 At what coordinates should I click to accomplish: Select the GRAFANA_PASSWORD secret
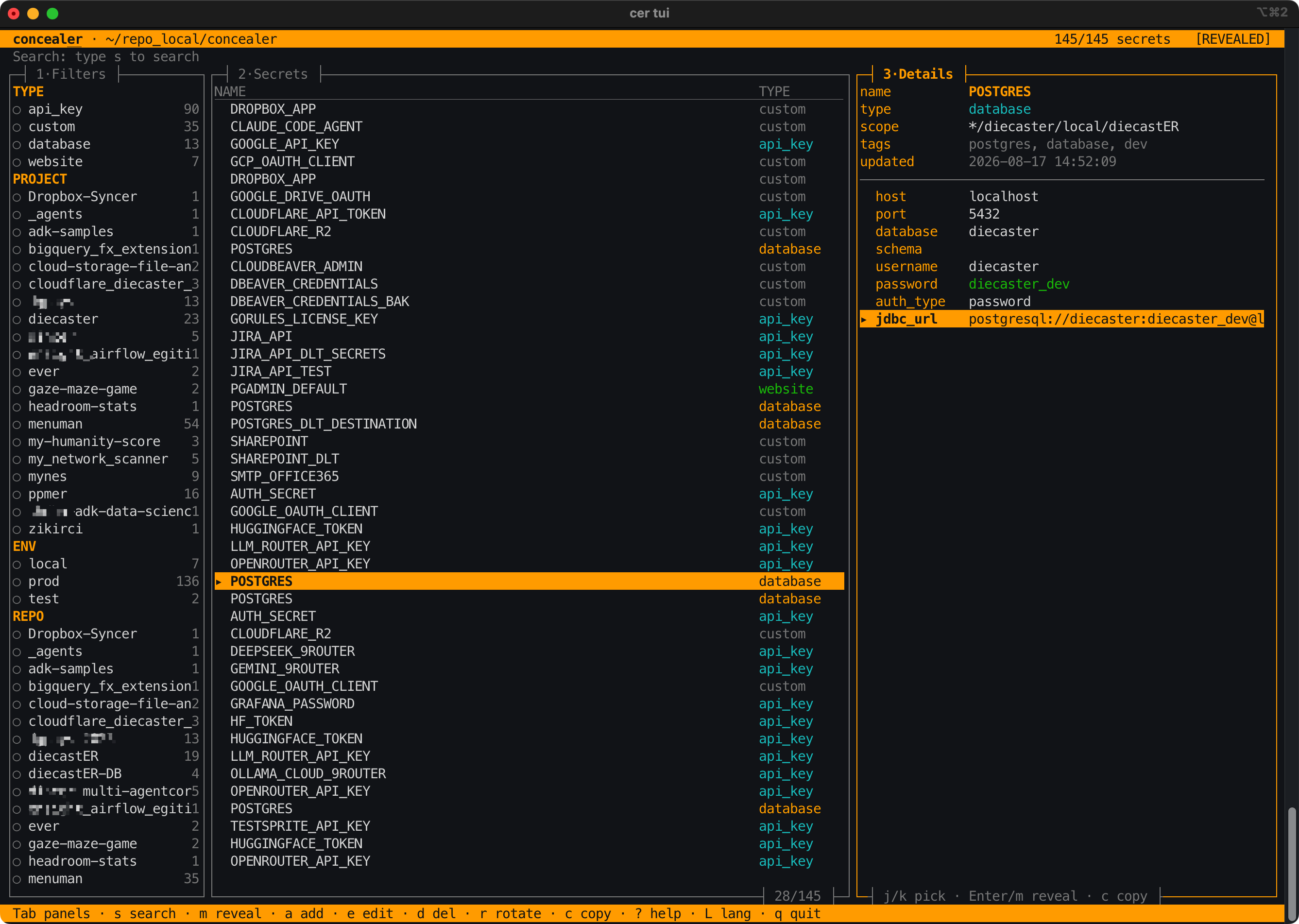tap(529, 704)
